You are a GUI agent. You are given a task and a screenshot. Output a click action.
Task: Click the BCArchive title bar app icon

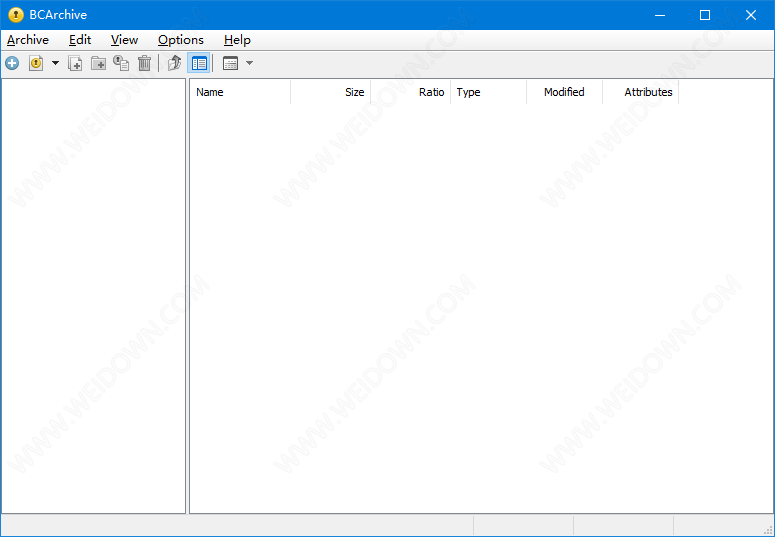coord(16,15)
